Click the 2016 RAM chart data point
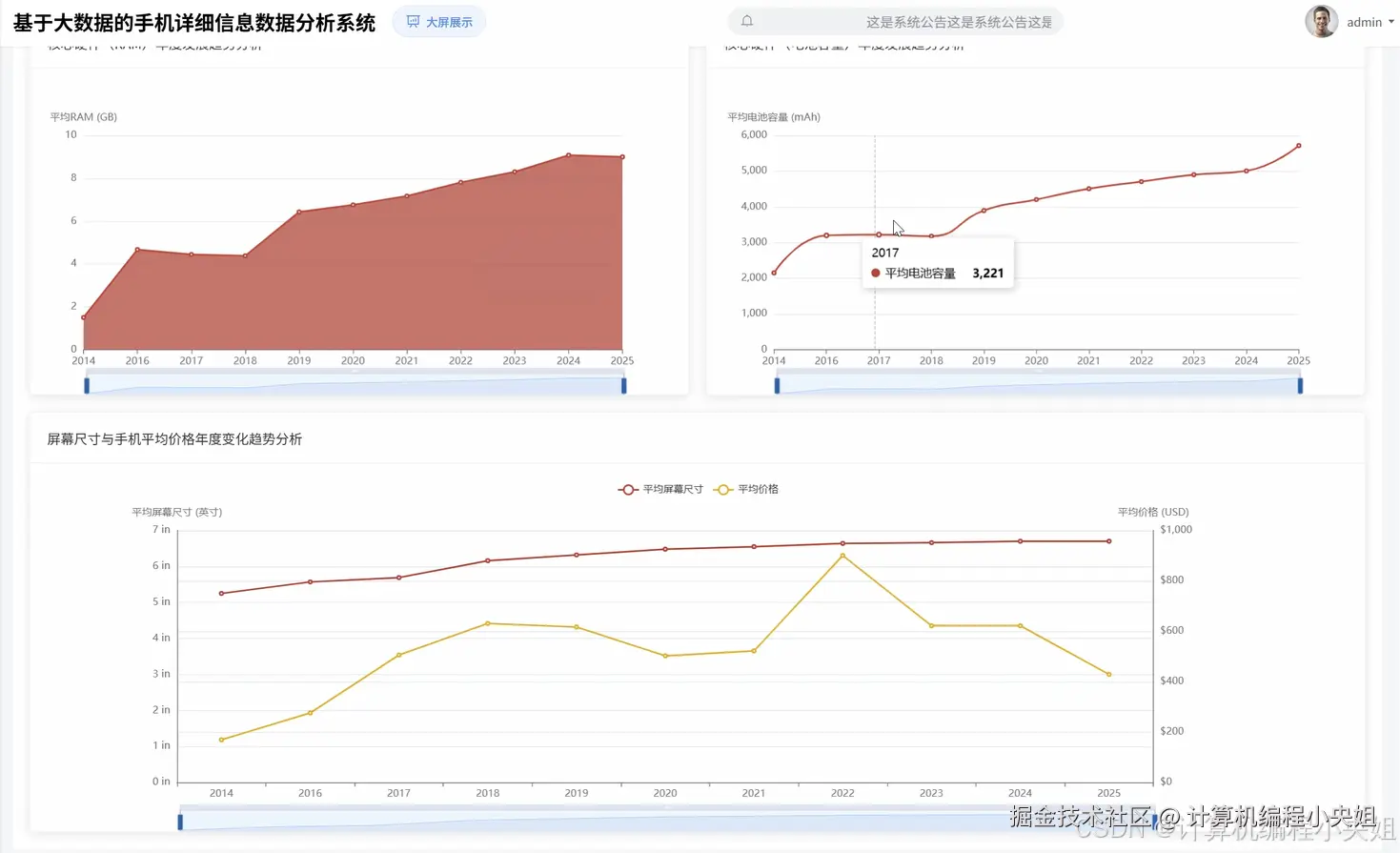 [x=137, y=250]
